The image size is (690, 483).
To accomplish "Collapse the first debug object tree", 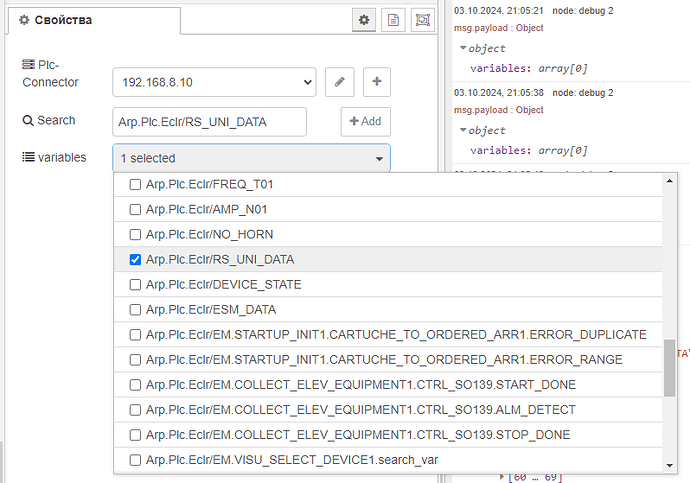I will pos(463,48).
